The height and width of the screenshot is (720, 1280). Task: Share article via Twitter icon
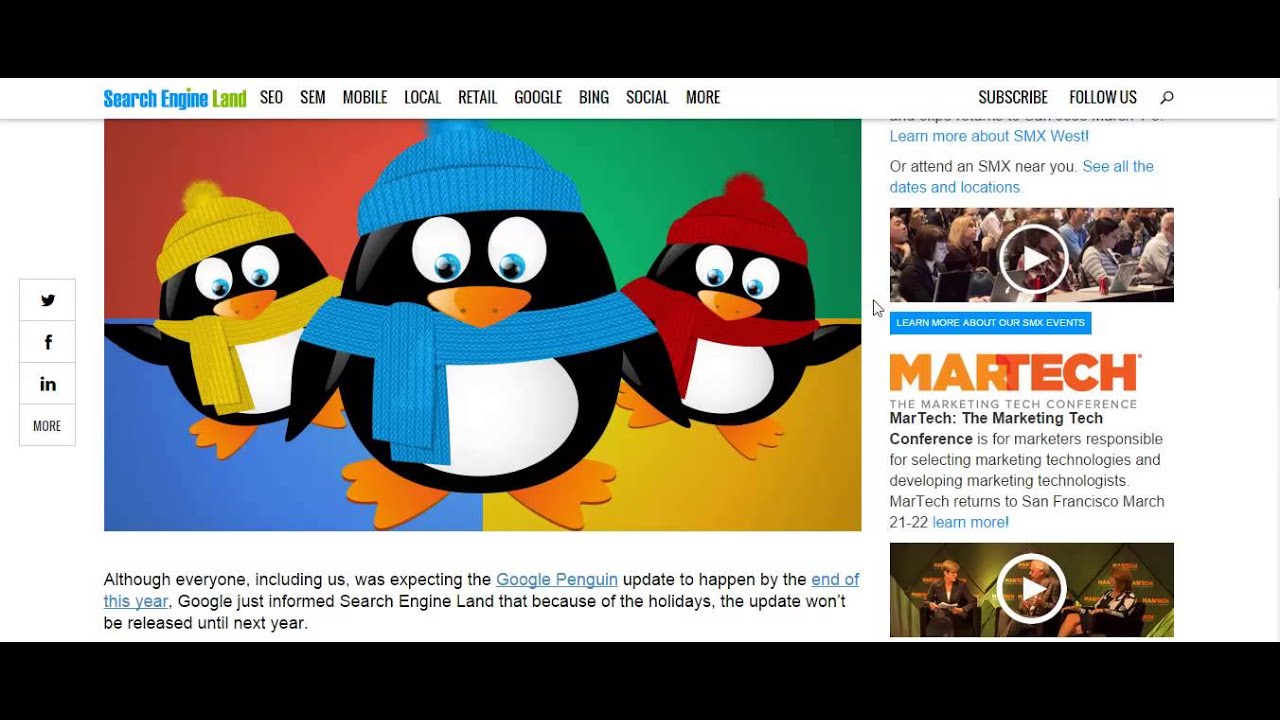pyautogui.click(x=47, y=300)
